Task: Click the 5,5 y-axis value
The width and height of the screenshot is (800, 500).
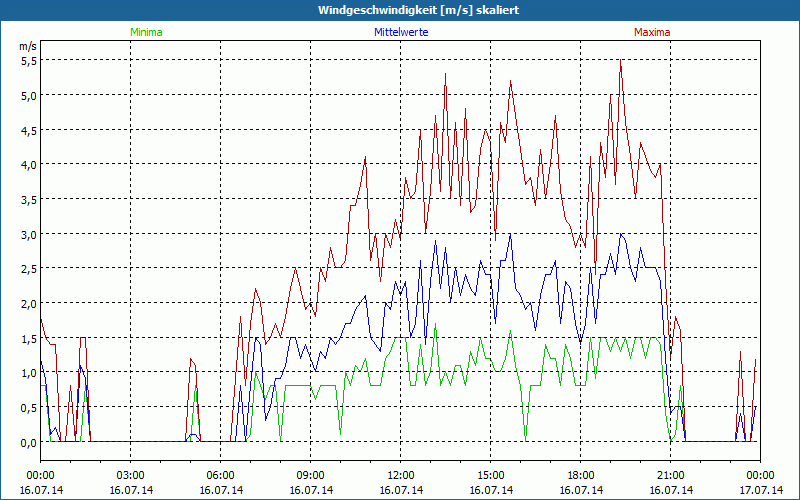Action: pos(29,60)
